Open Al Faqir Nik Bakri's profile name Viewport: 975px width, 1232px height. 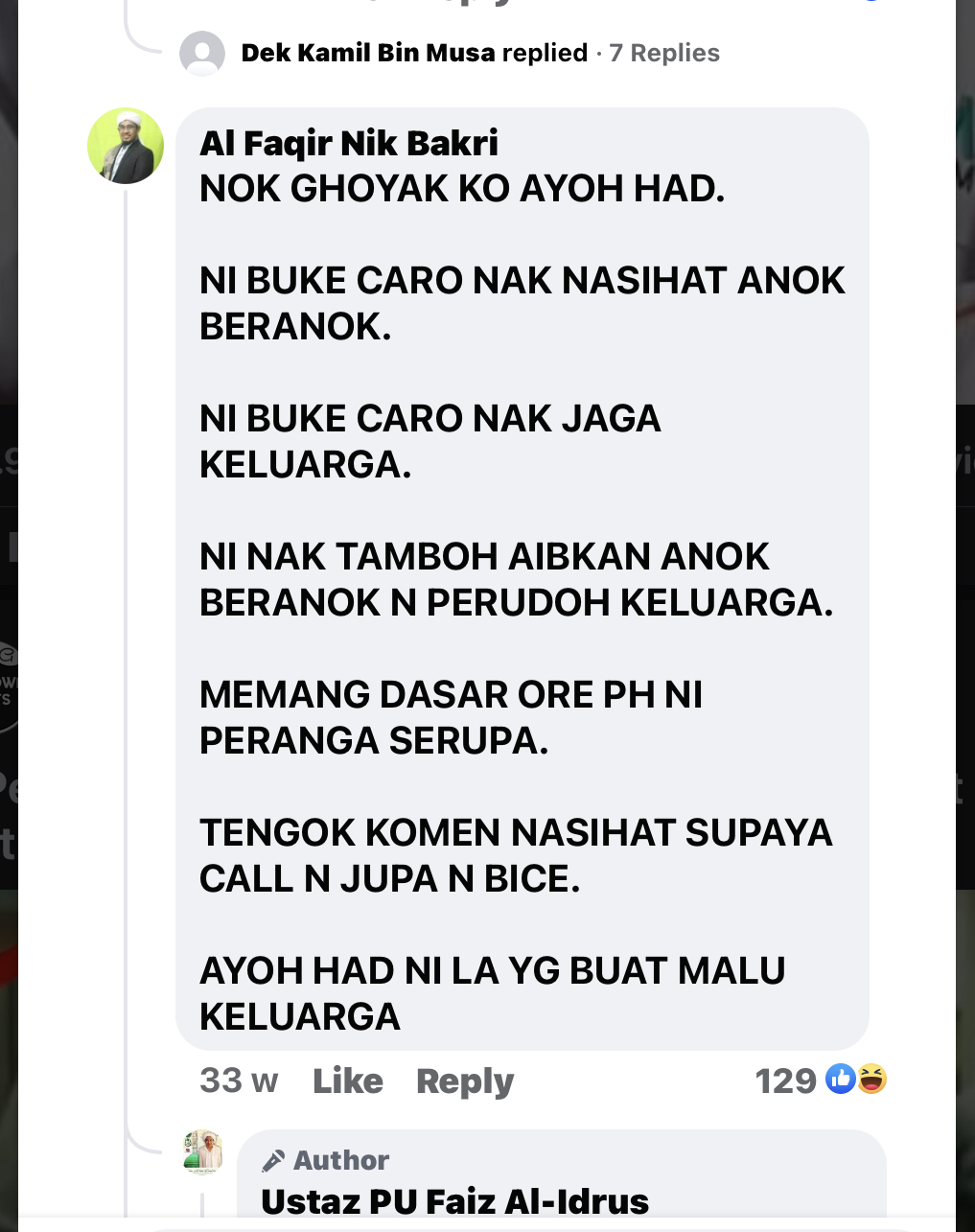click(349, 143)
